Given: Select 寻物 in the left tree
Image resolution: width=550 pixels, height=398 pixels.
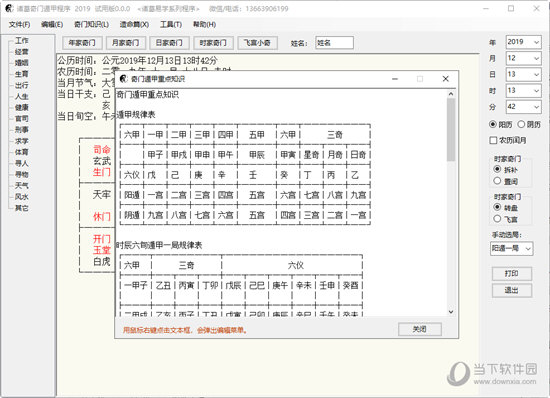Looking at the screenshot, I should [22, 174].
